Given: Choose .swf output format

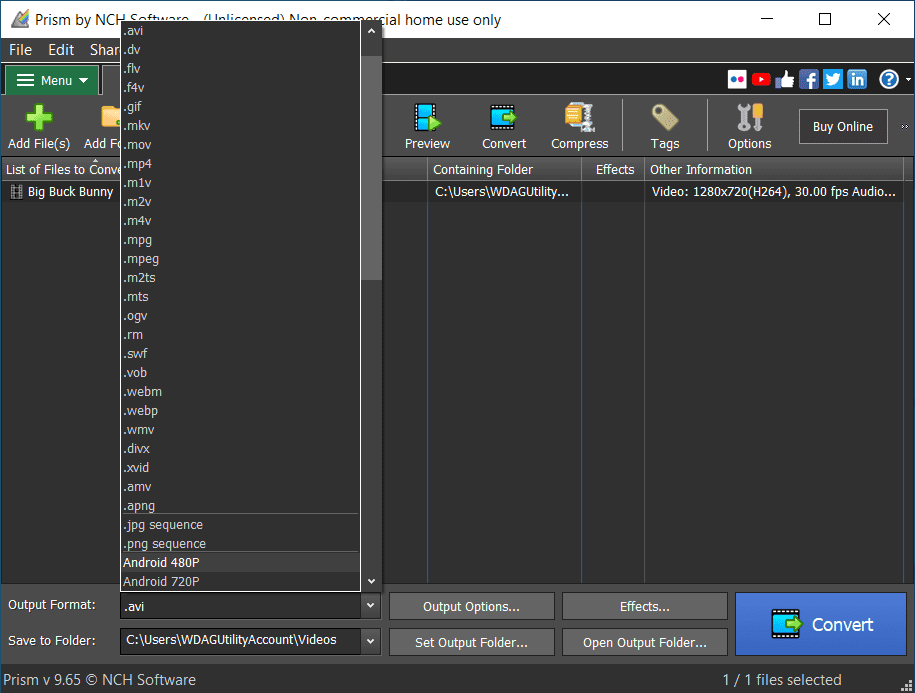Looking at the screenshot, I should 240,354.
